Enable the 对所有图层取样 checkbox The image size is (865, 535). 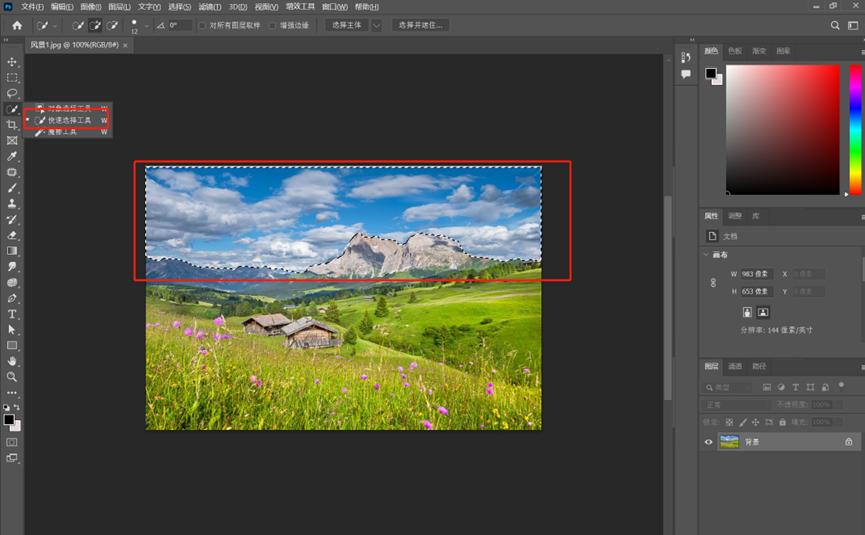202,25
